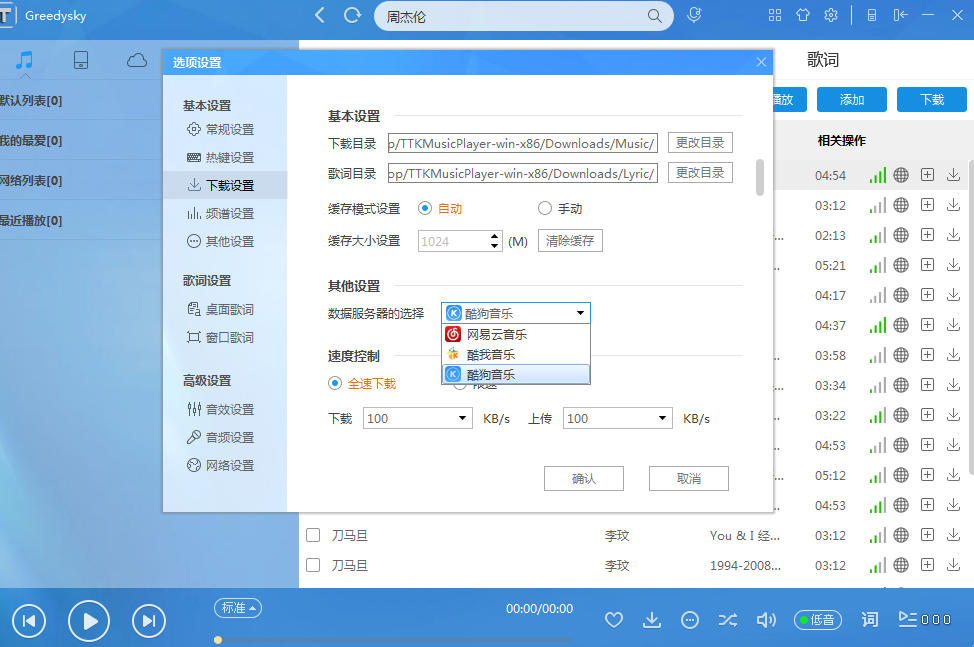Click 更改目录 for 下载目录

pyautogui.click(x=700, y=143)
